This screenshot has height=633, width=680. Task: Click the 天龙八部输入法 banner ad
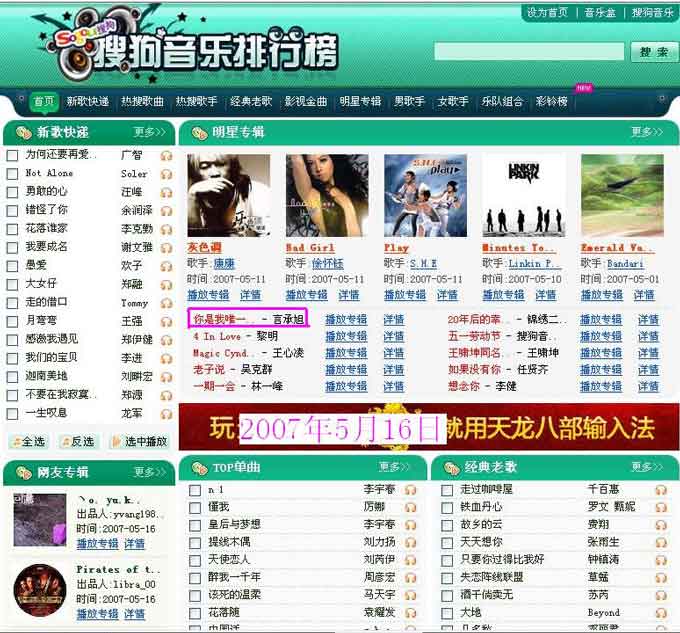[429, 427]
